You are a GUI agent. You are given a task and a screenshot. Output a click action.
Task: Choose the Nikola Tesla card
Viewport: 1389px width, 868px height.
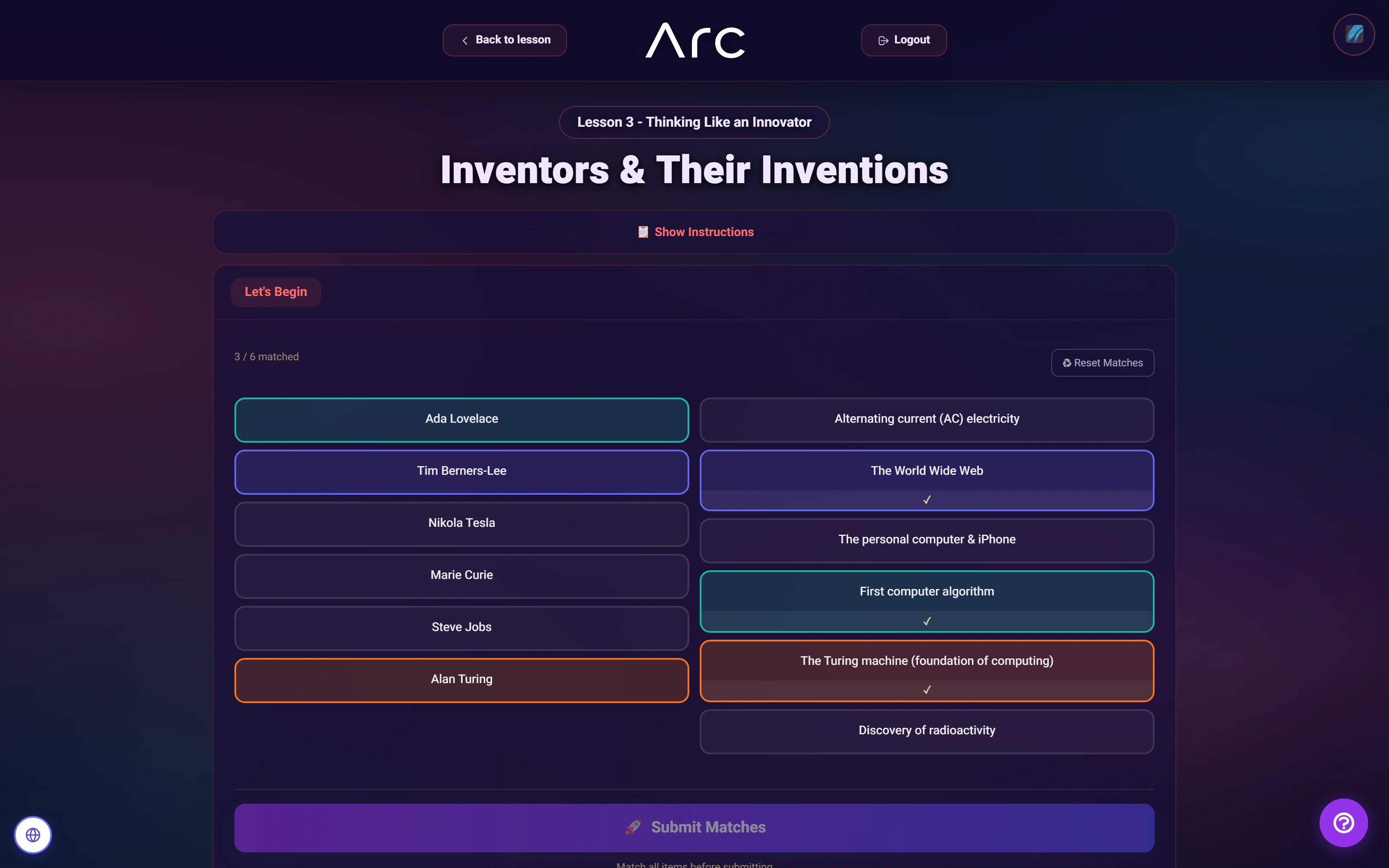pos(461,524)
